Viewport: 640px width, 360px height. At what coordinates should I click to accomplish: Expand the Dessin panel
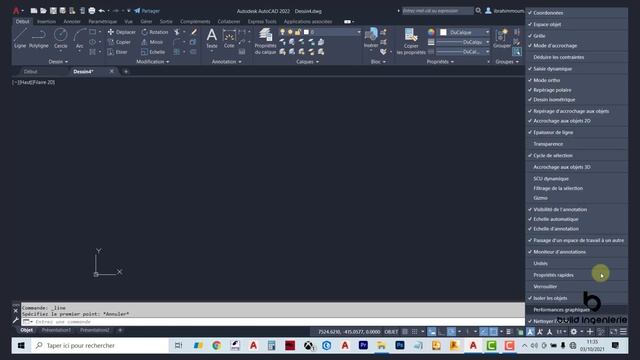[x=58, y=62]
